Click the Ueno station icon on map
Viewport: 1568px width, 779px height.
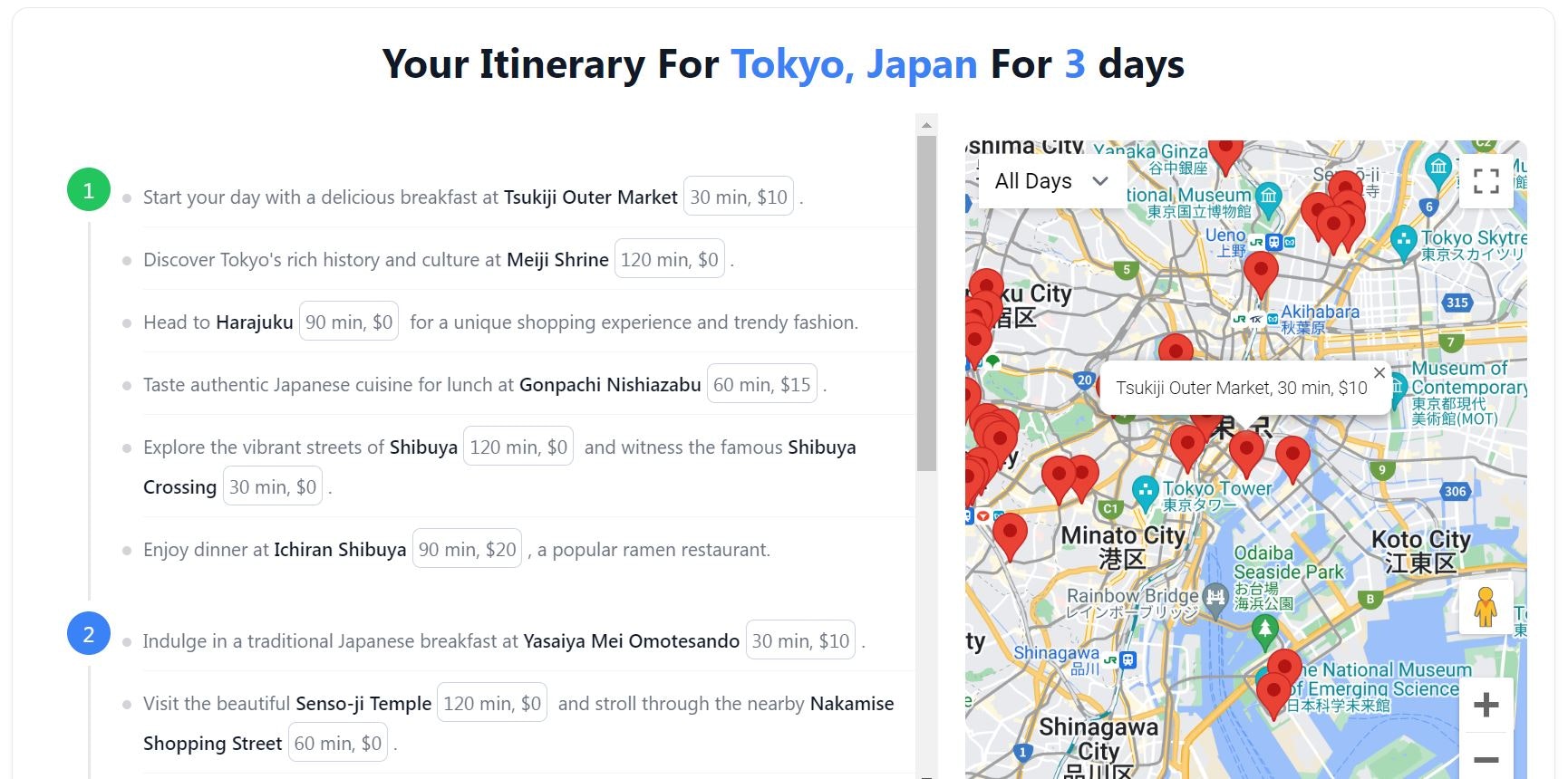1273,243
